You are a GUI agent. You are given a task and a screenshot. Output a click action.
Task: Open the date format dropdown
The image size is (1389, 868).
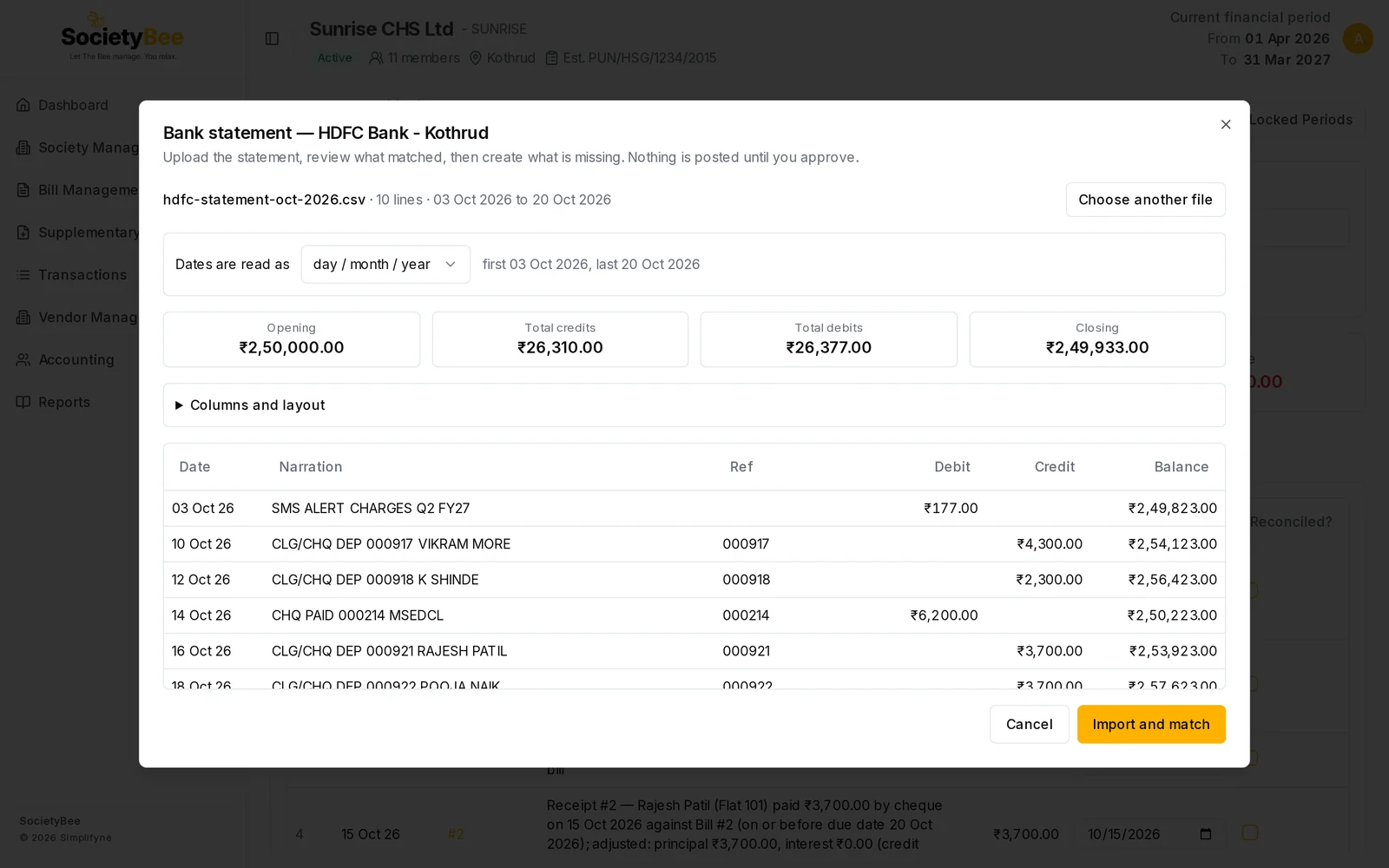(385, 264)
